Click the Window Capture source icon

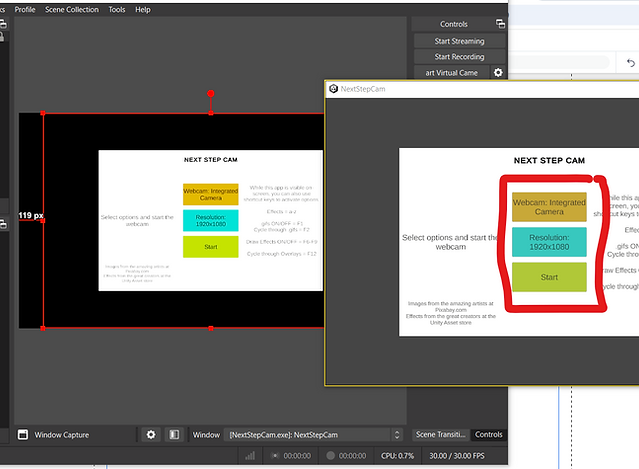pos(23,435)
